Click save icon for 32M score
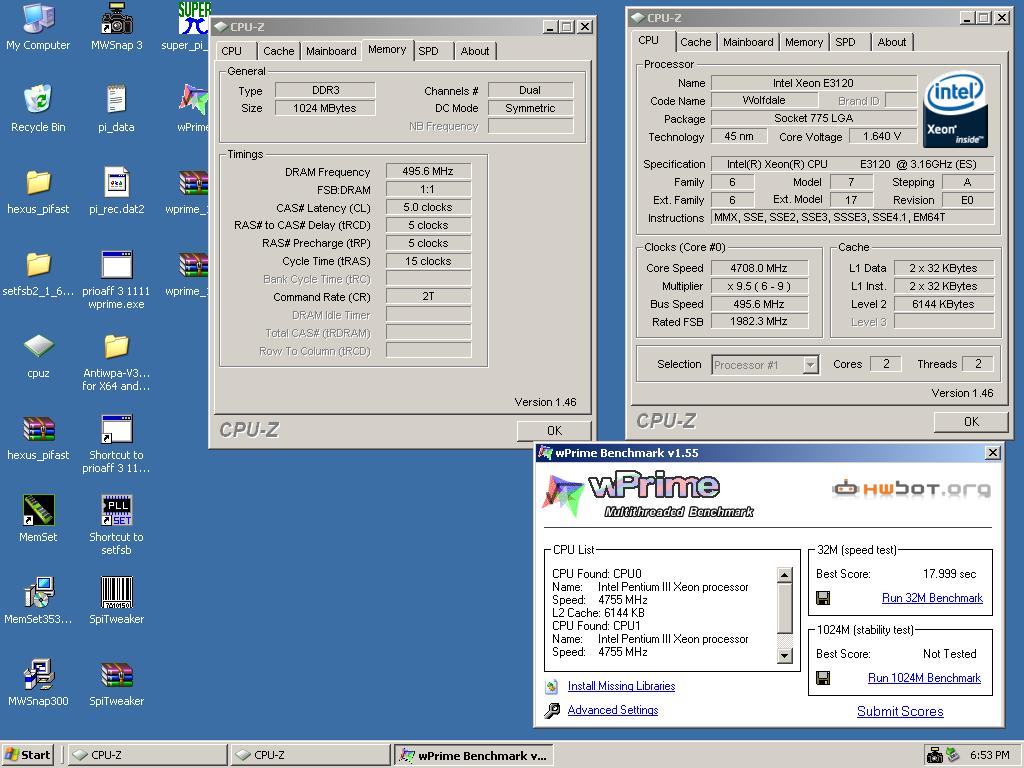Image resolution: width=1024 pixels, height=768 pixels. 824,598
